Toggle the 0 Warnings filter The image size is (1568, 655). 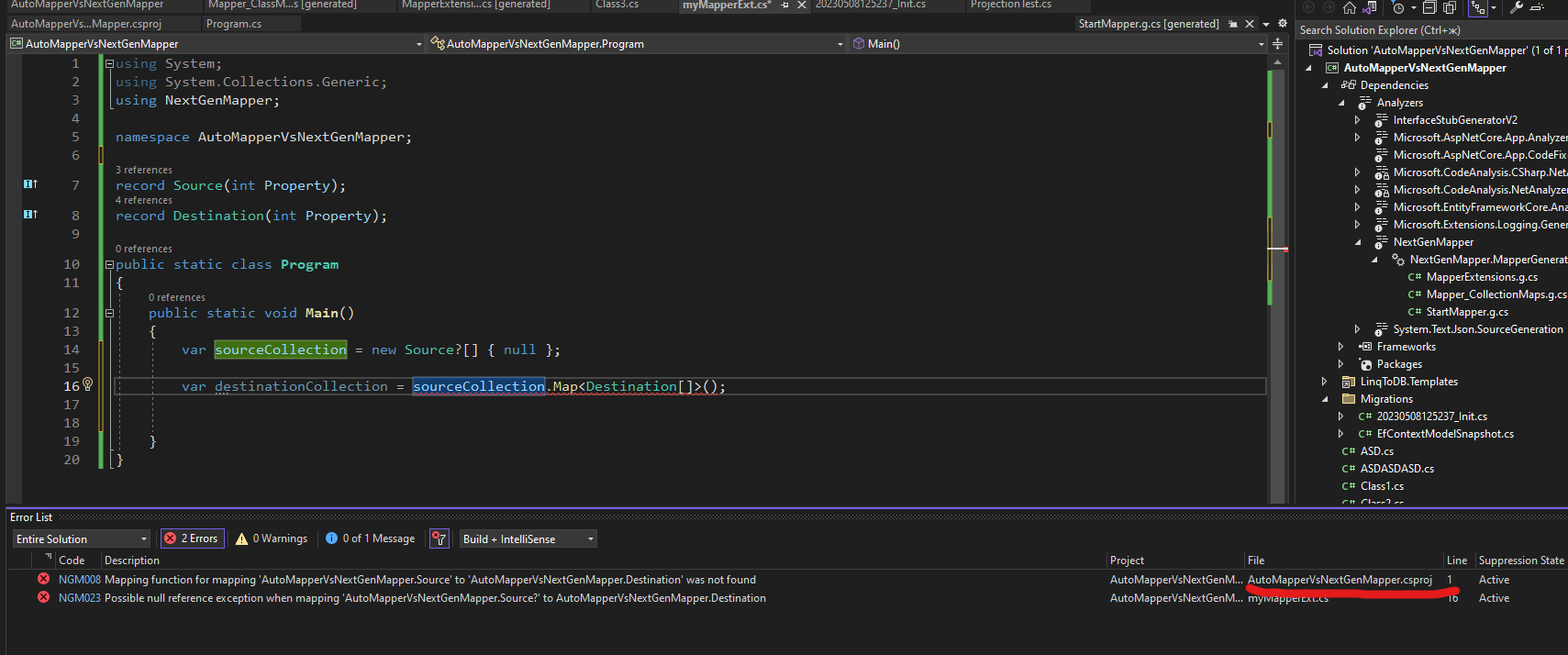point(272,538)
